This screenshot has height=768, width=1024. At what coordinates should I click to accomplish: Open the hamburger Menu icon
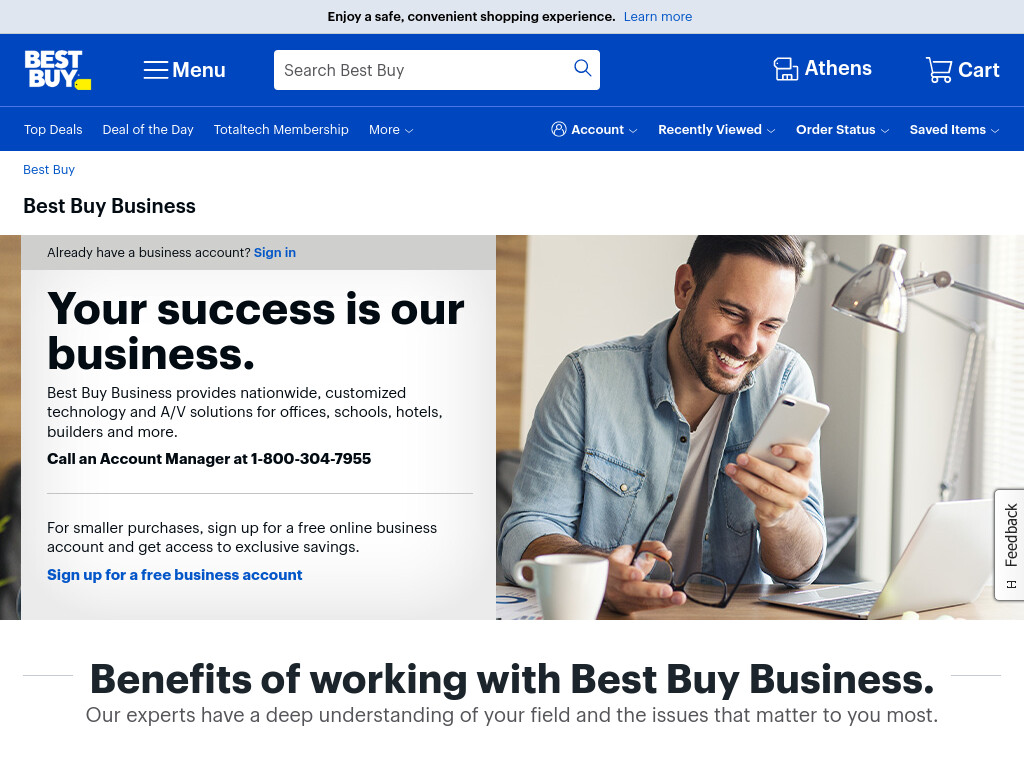(155, 70)
